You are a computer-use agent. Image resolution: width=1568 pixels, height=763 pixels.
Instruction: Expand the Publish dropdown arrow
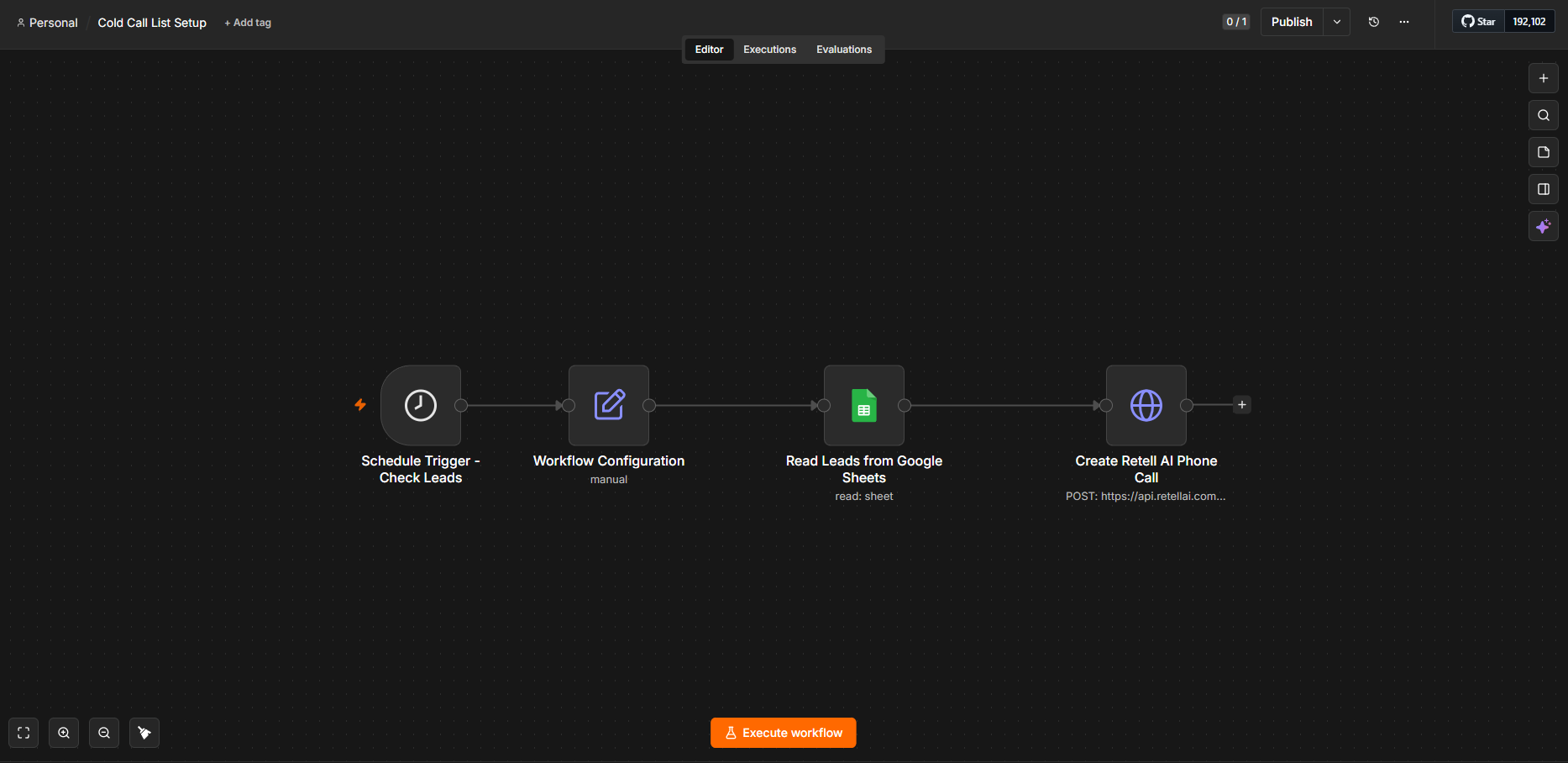coord(1337,22)
